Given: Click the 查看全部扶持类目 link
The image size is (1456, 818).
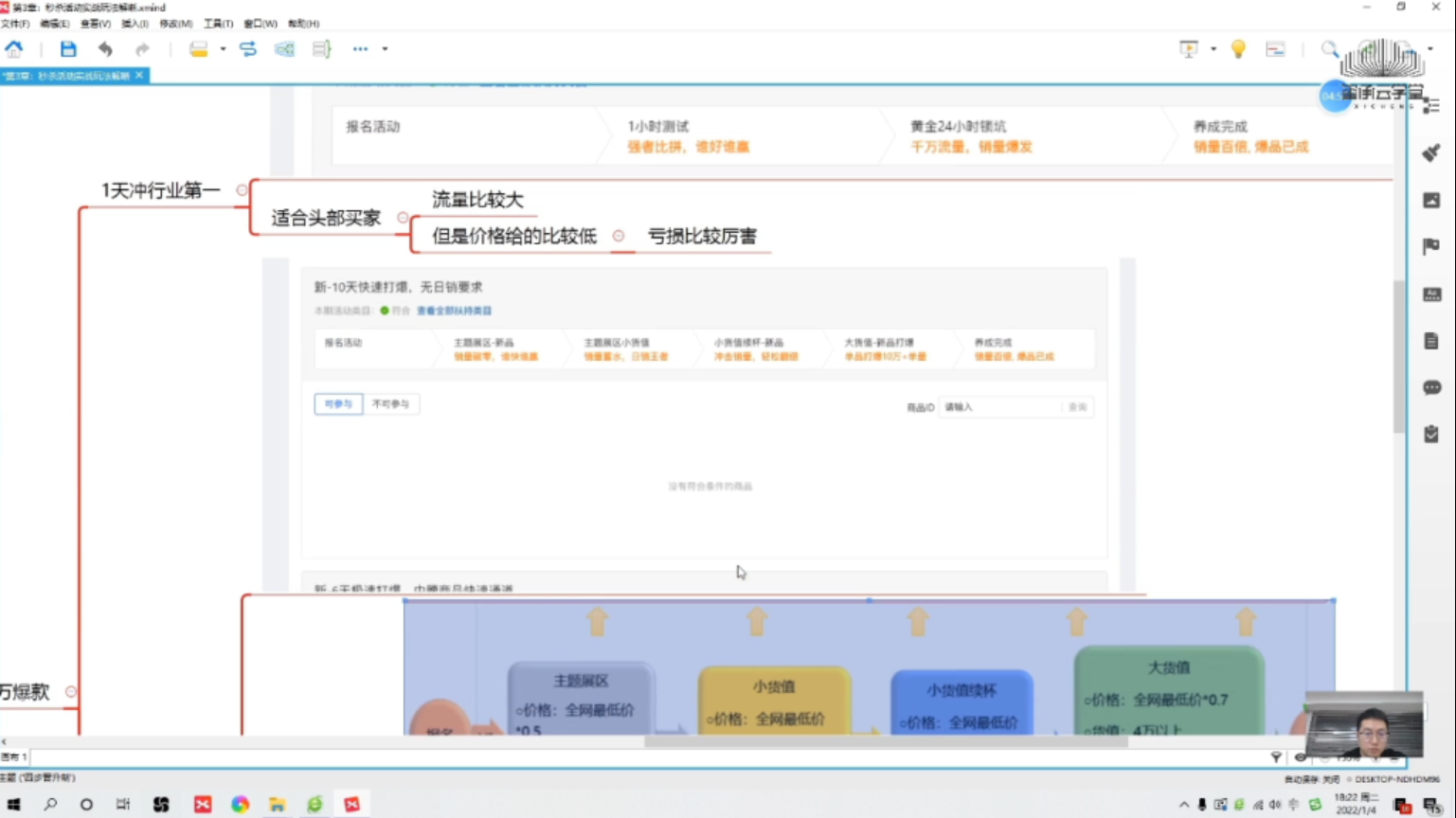Looking at the screenshot, I should click(x=454, y=311).
